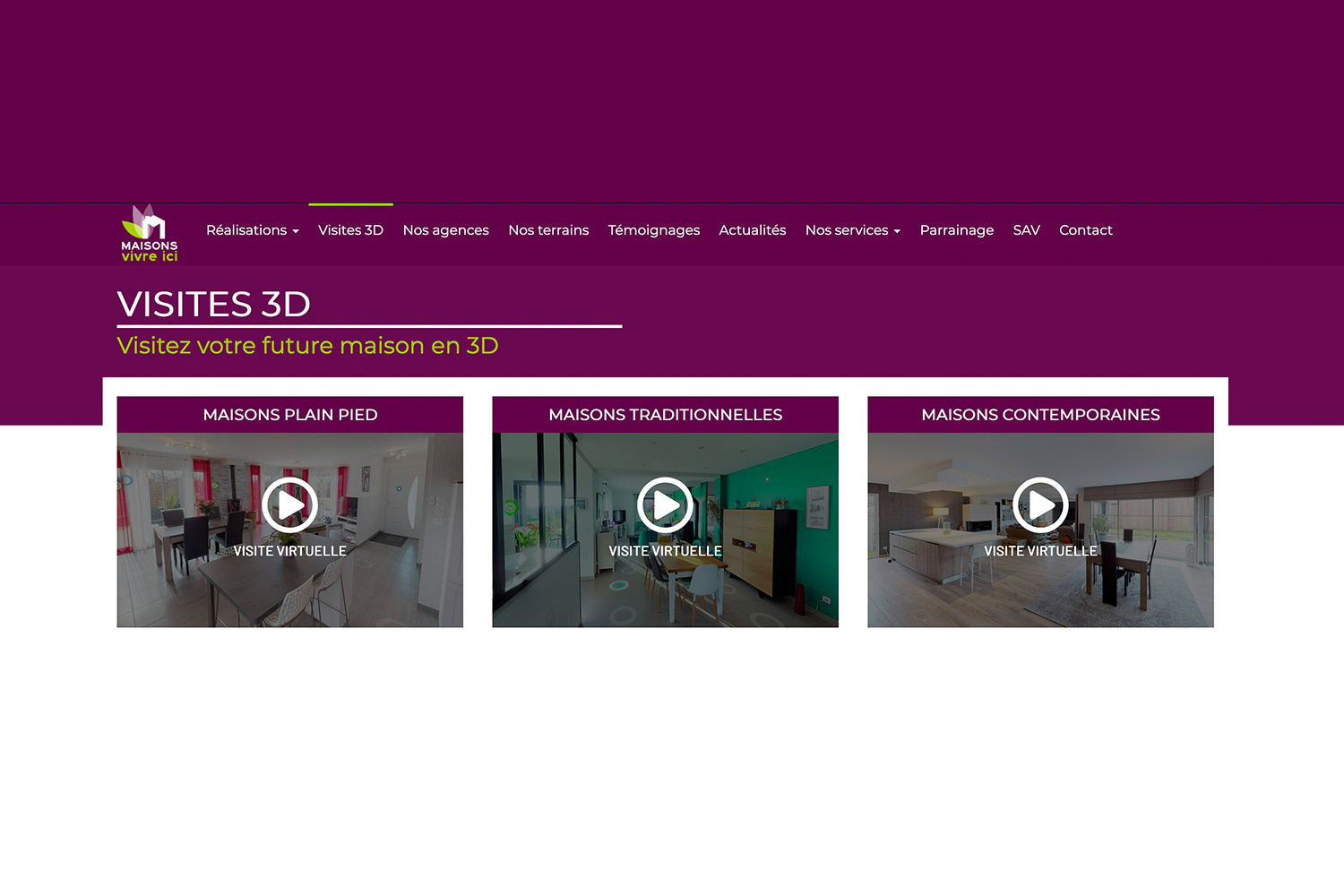Expand the Réalisations dropdown menu
1344x896 pixels.
[x=252, y=230]
